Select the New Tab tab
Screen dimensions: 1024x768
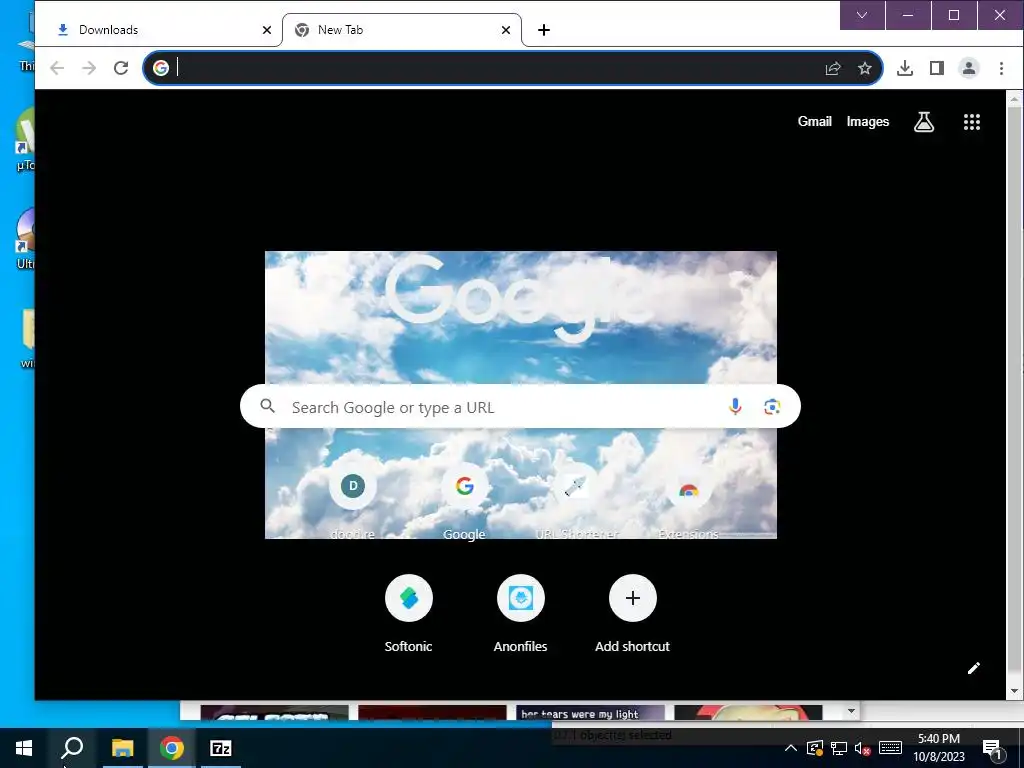402,30
